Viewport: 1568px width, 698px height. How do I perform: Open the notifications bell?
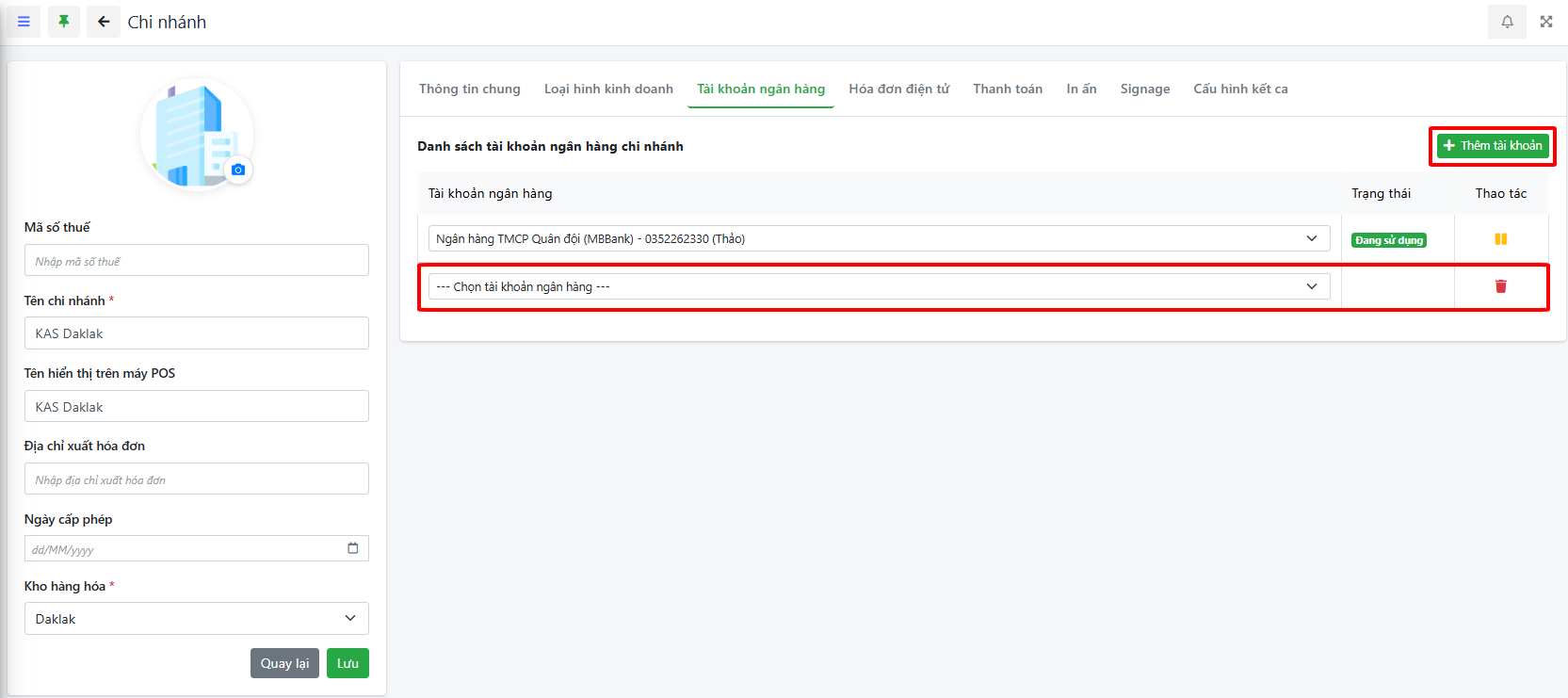click(x=1507, y=22)
